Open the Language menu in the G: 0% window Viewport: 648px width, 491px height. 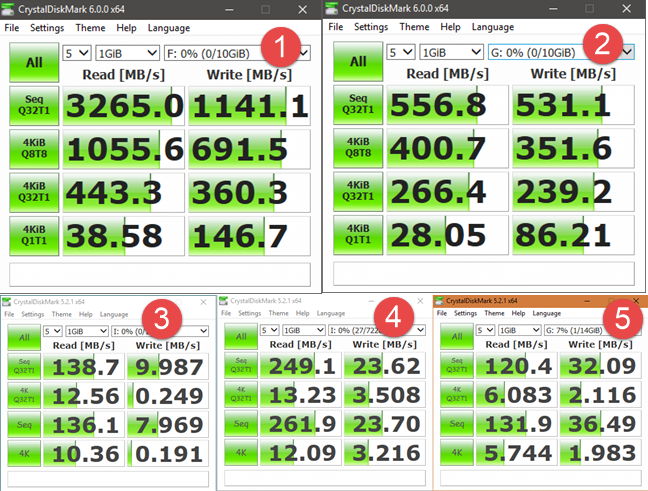pos(493,27)
